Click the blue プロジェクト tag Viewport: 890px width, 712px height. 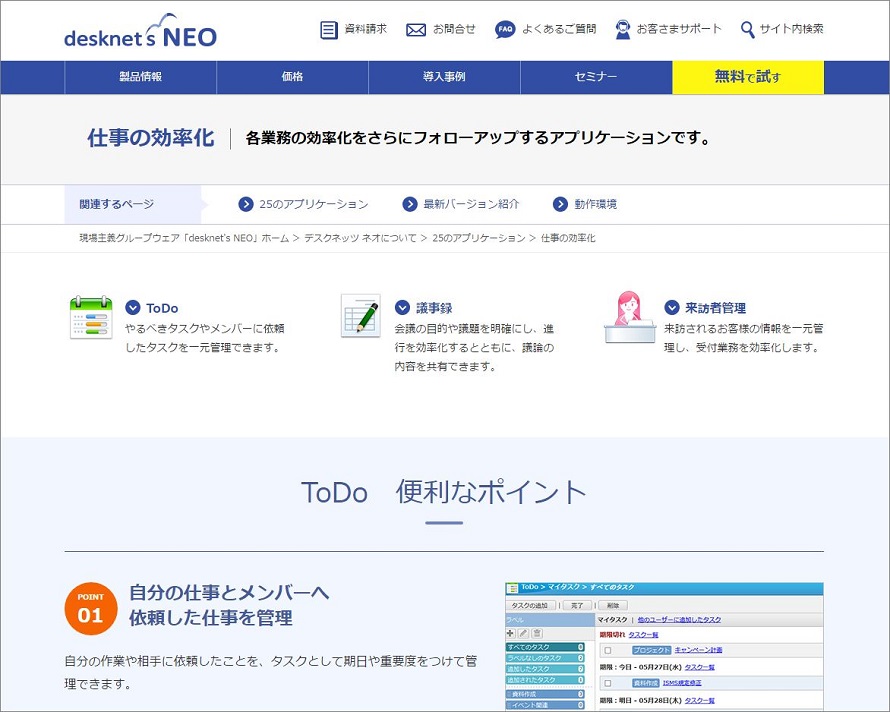click(x=652, y=650)
